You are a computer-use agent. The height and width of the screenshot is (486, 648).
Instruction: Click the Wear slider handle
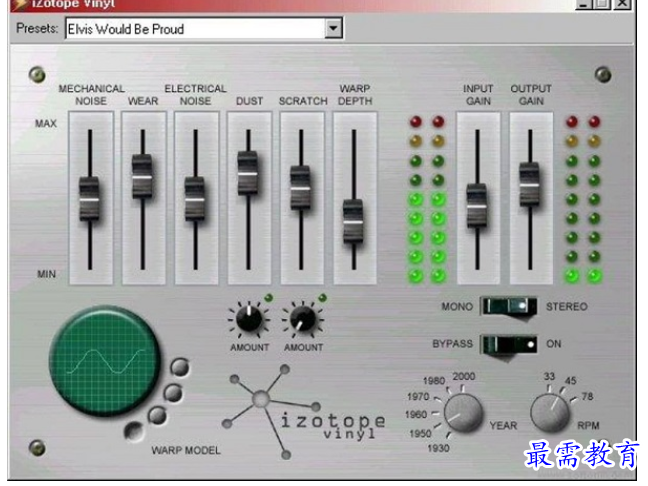click(142, 176)
